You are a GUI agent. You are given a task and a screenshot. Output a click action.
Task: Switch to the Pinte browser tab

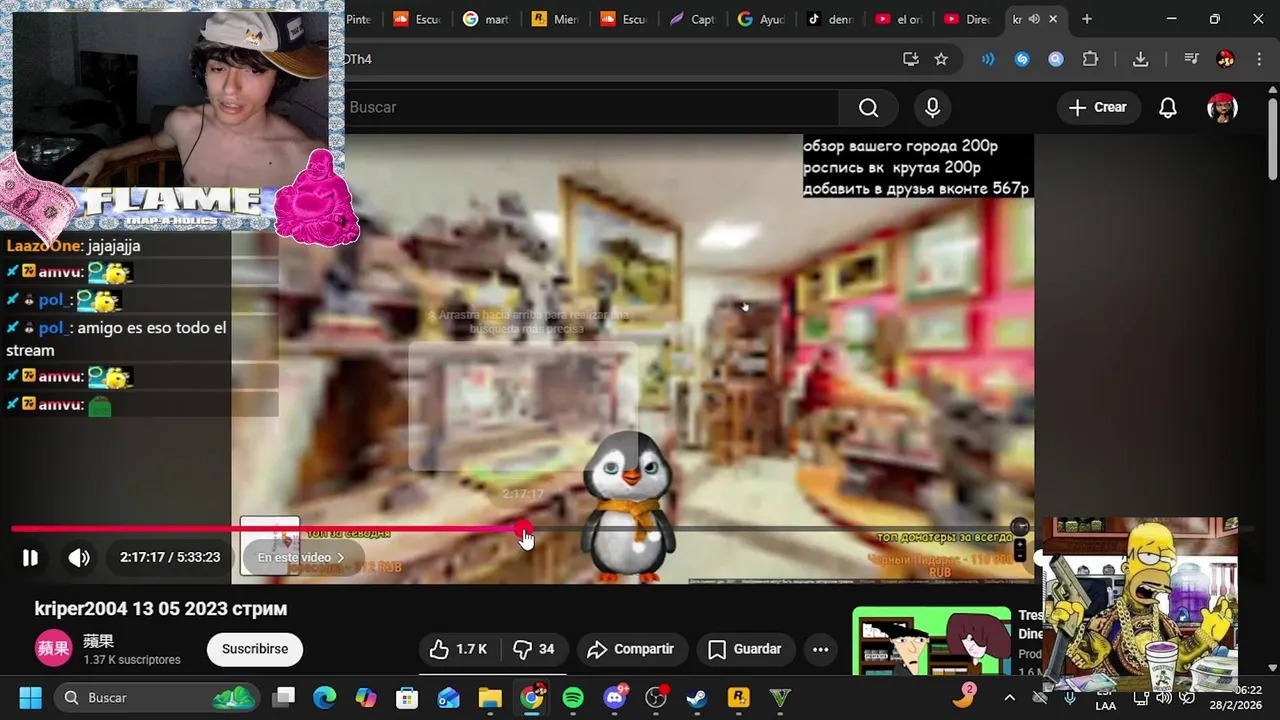pyautogui.click(x=359, y=19)
